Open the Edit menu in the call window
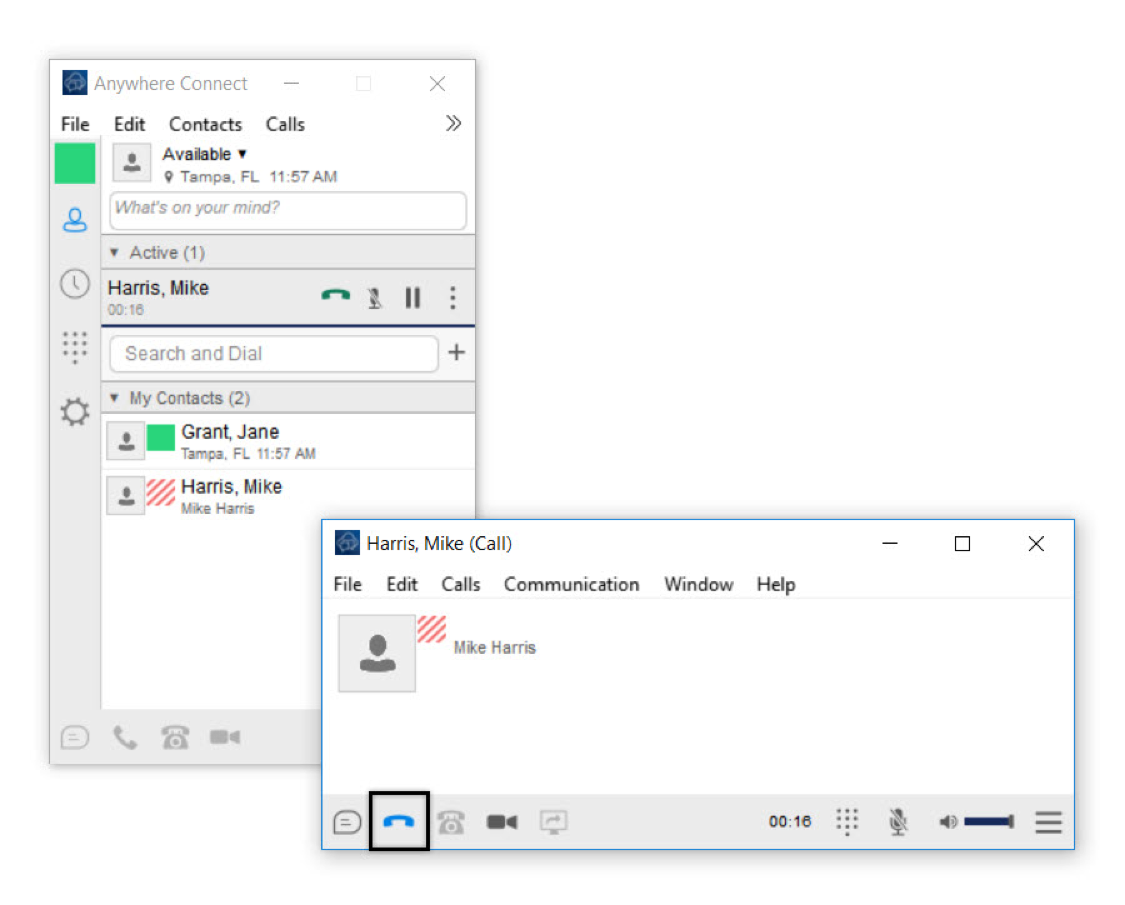The image size is (1125, 905). (402, 584)
